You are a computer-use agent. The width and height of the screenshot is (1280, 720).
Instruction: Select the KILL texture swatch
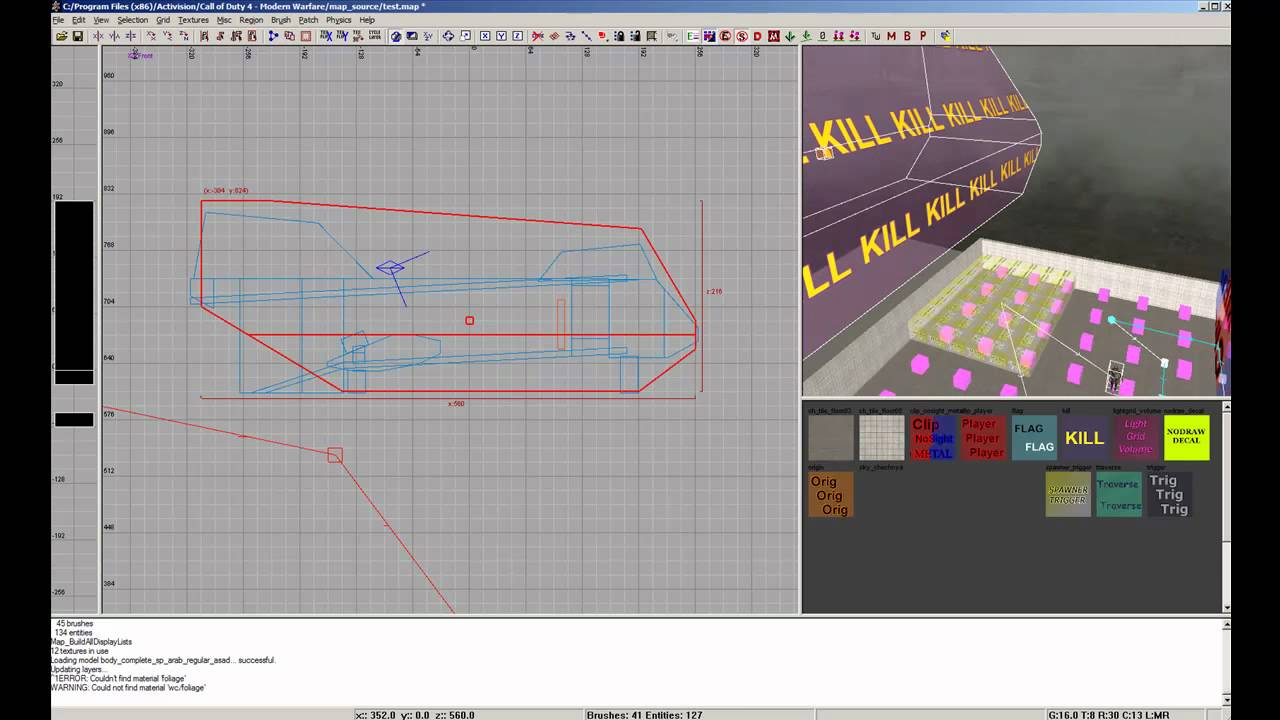[1084, 438]
